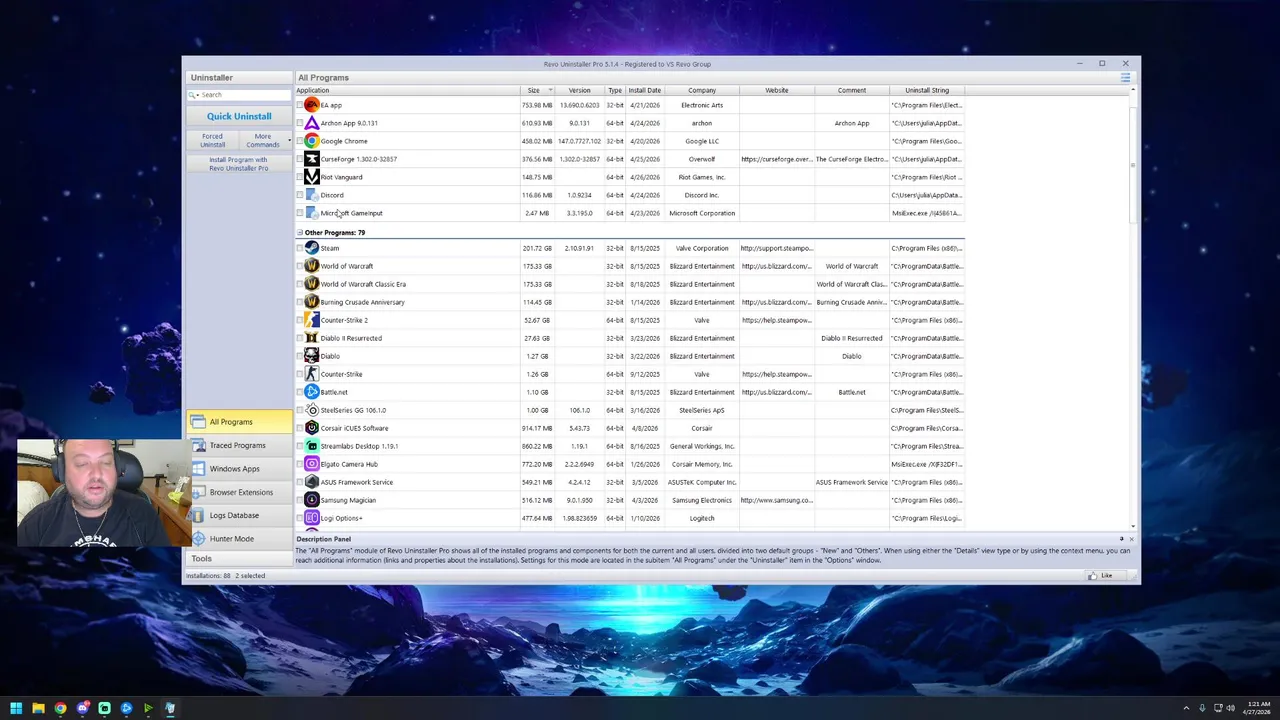
Task: Click the Discord program row name
Action: coord(332,195)
